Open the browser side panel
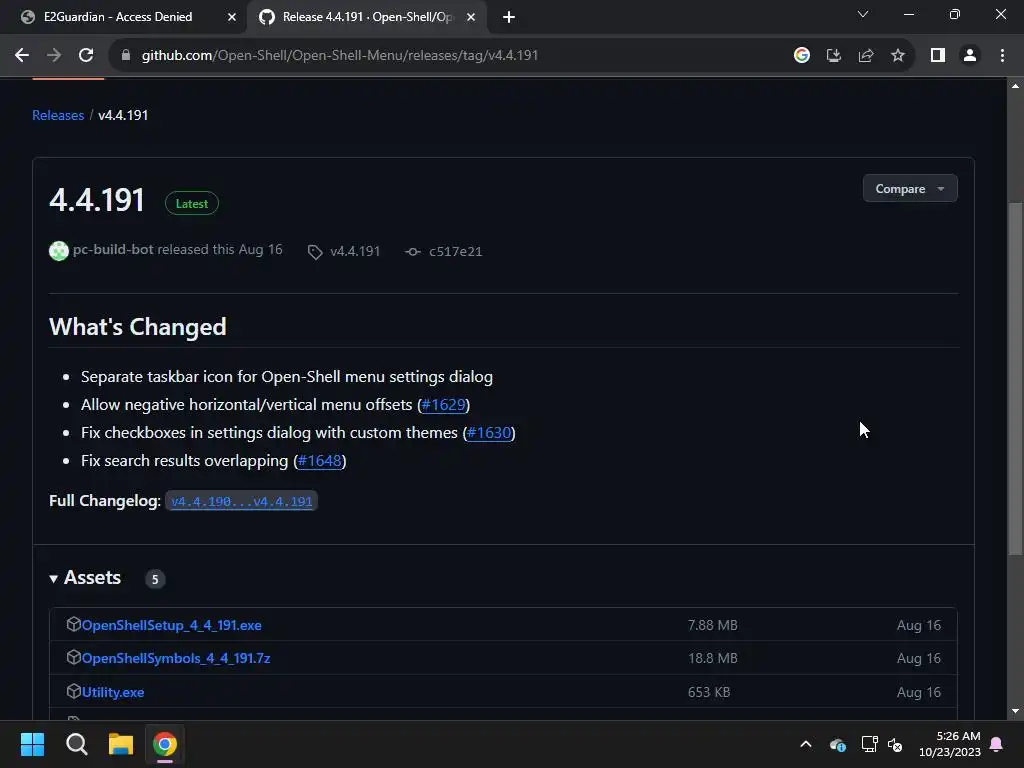1024x768 pixels. (x=938, y=56)
